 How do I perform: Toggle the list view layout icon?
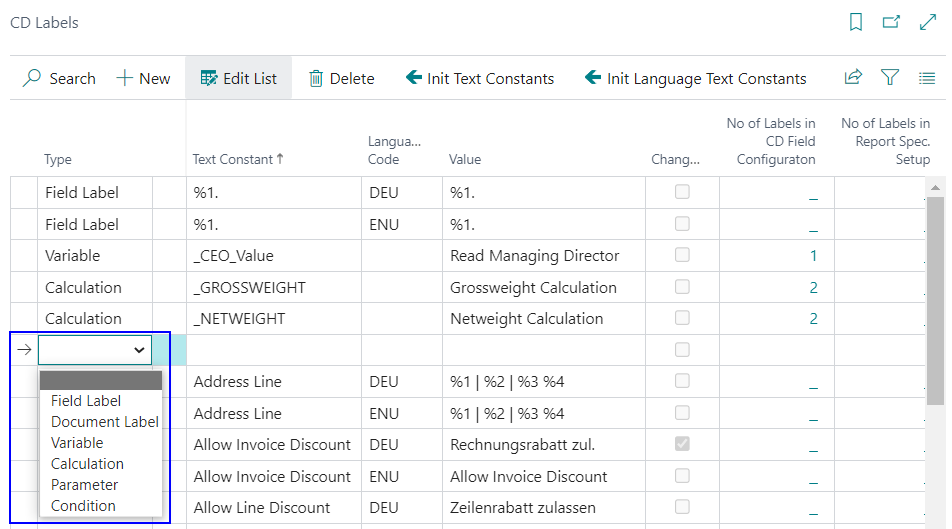[x=927, y=78]
